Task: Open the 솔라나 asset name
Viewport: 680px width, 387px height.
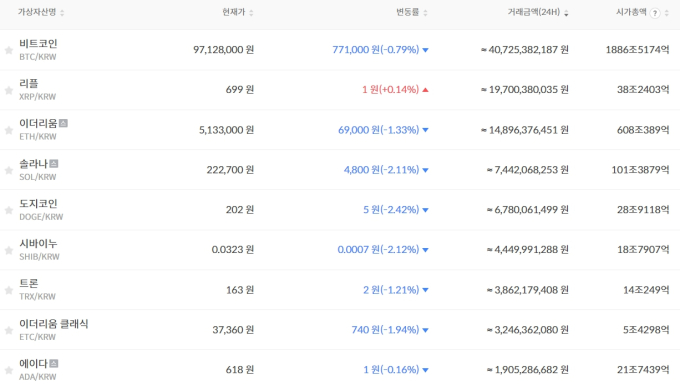Action: pyautogui.click(x=33, y=164)
